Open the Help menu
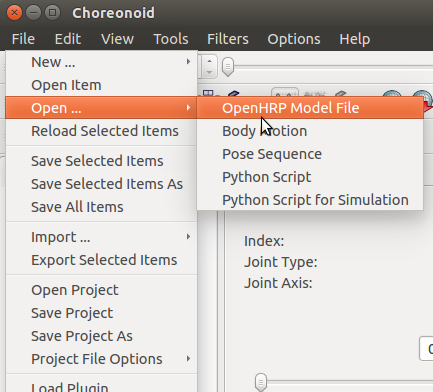Image resolution: width=433 pixels, height=392 pixels. tap(354, 39)
